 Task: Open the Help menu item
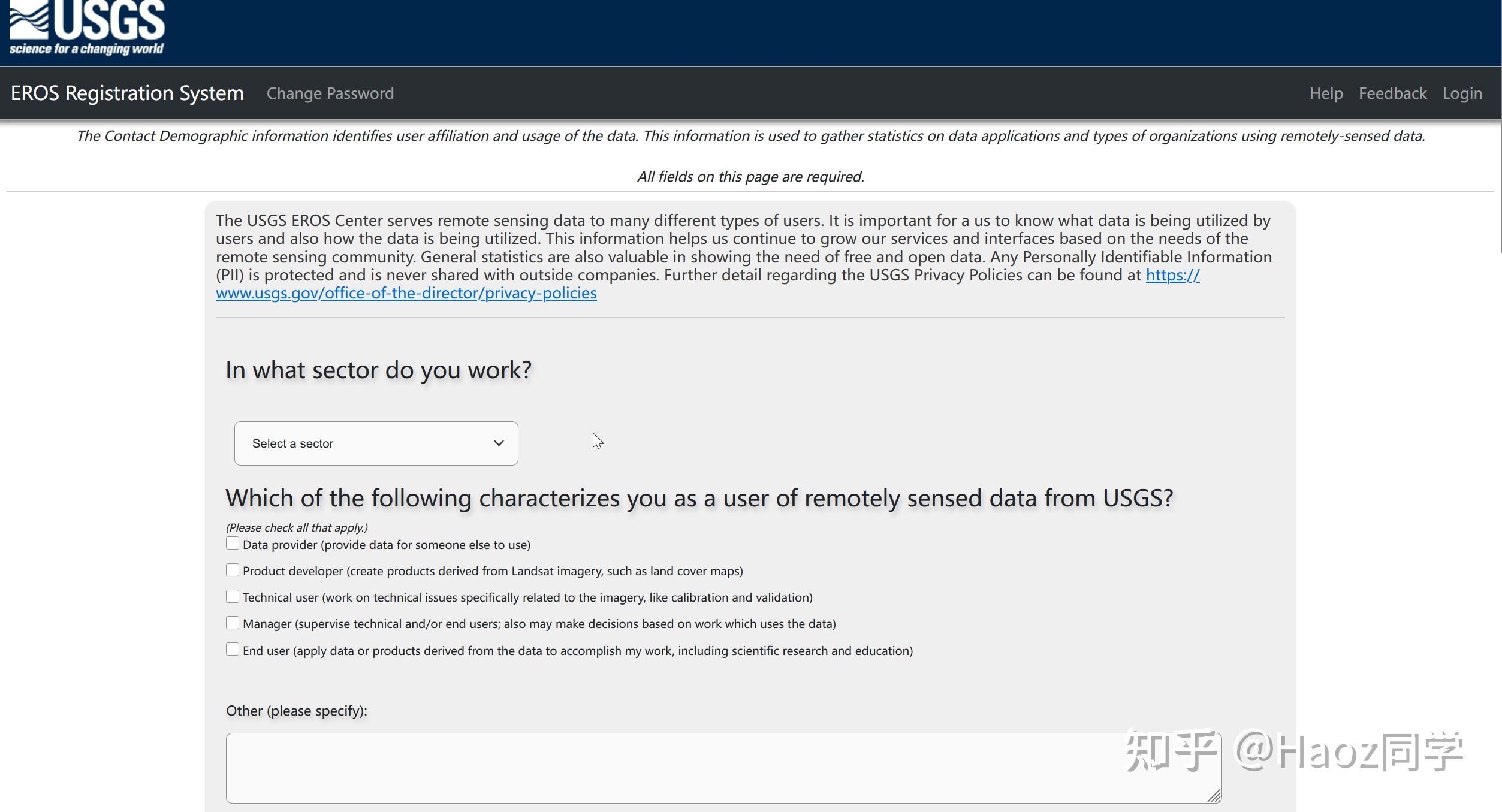click(x=1326, y=93)
